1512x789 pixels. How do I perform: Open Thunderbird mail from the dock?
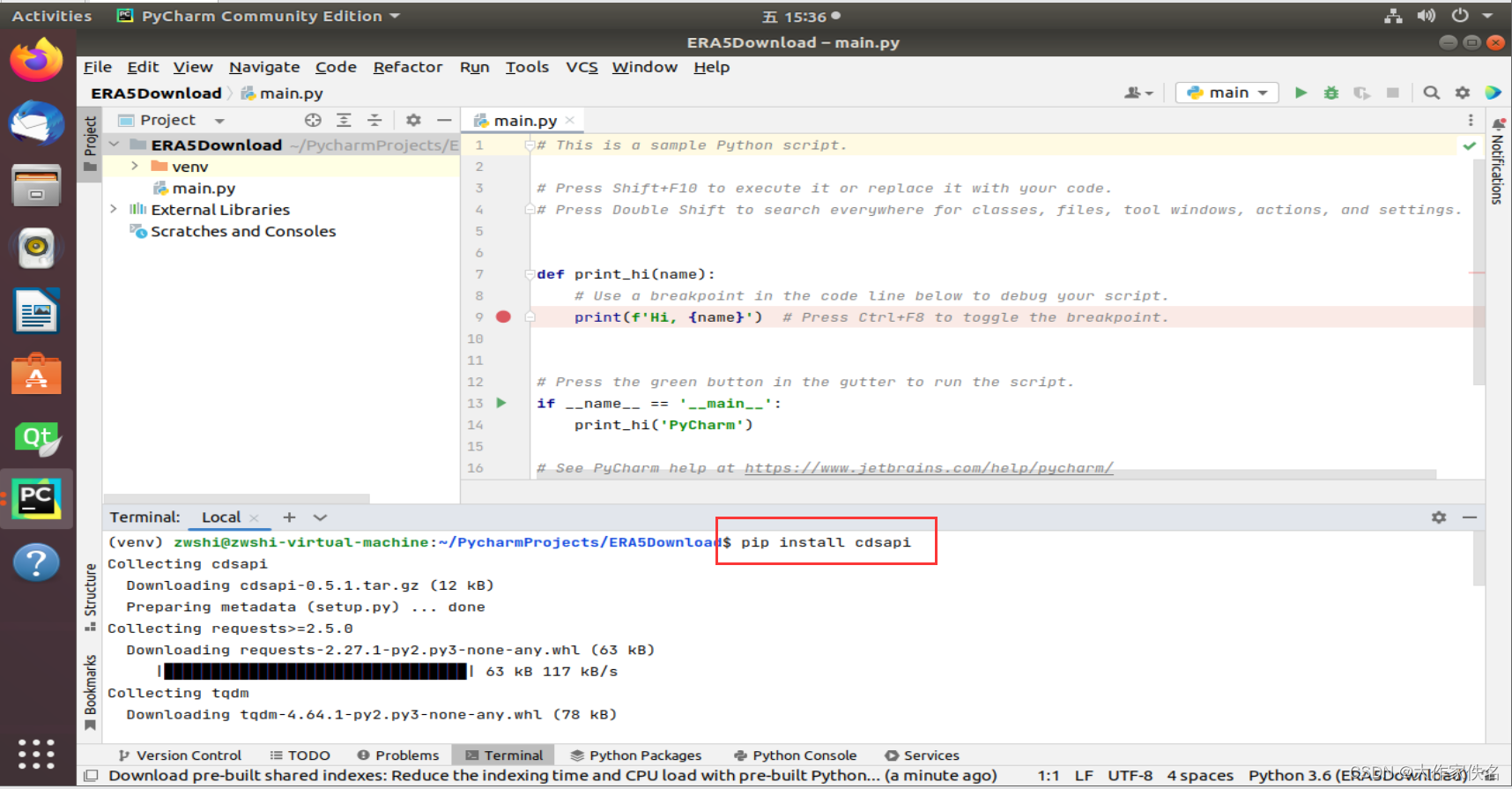(x=36, y=123)
